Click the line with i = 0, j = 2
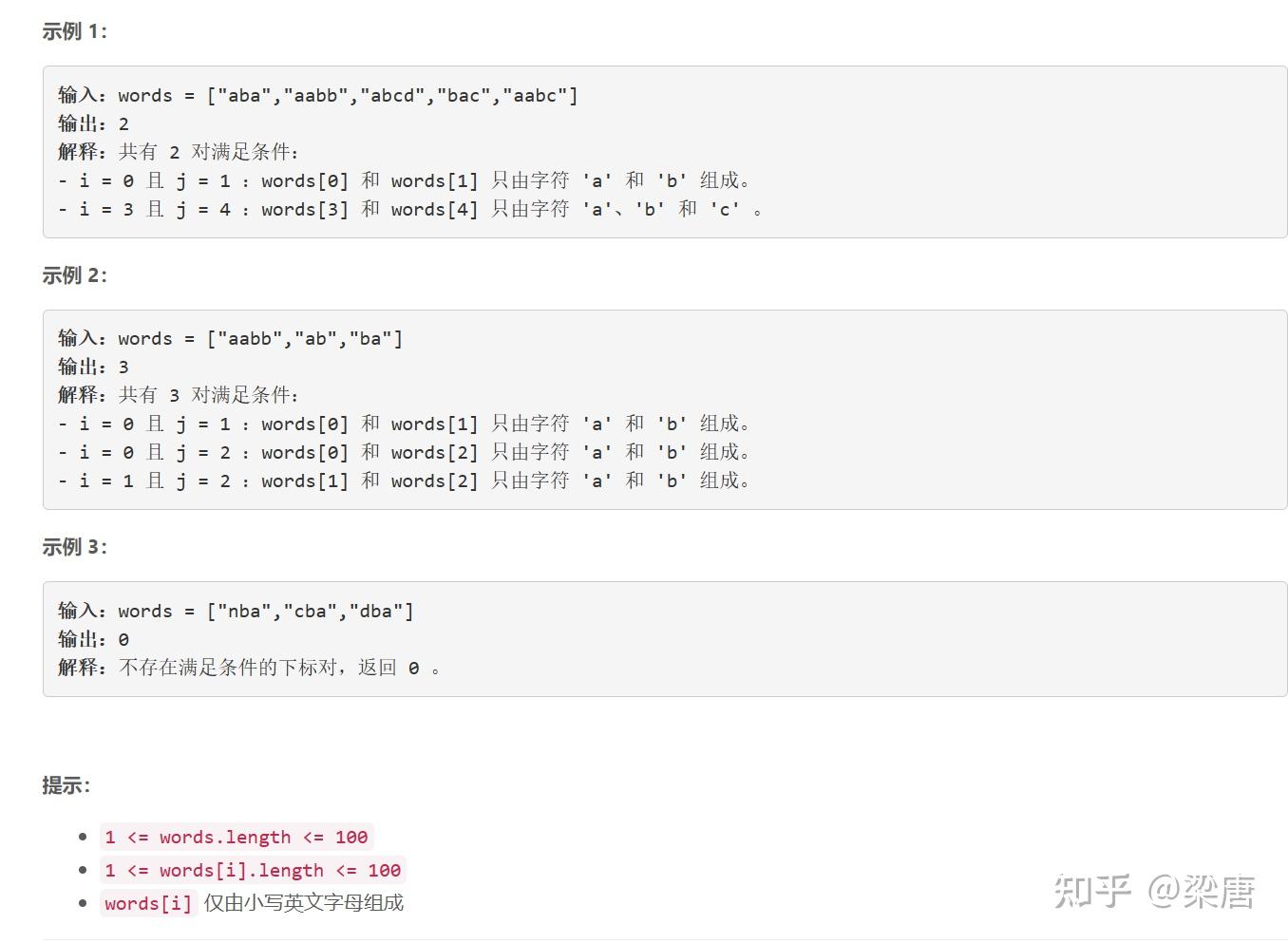This screenshot has height=943, width=1288. click(x=404, y=452)
